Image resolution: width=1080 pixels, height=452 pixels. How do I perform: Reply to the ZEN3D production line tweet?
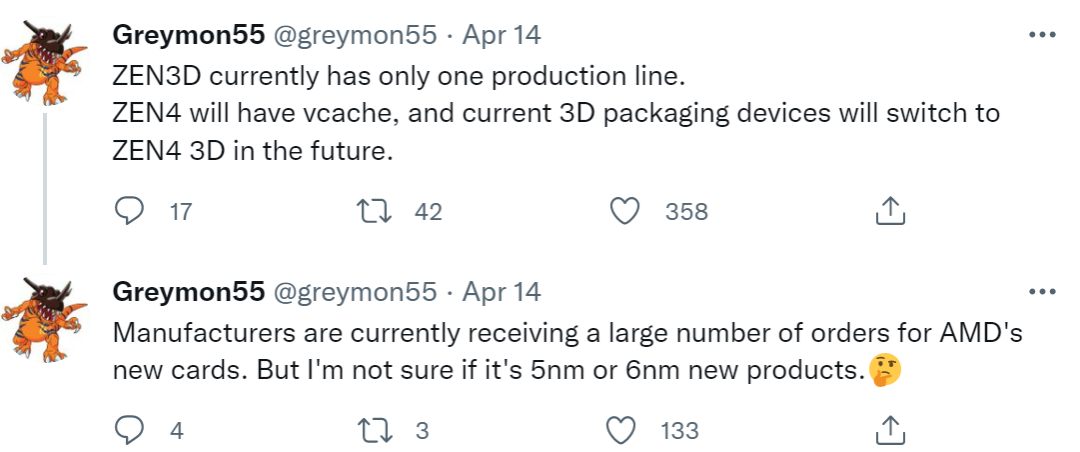pos(131,211)
